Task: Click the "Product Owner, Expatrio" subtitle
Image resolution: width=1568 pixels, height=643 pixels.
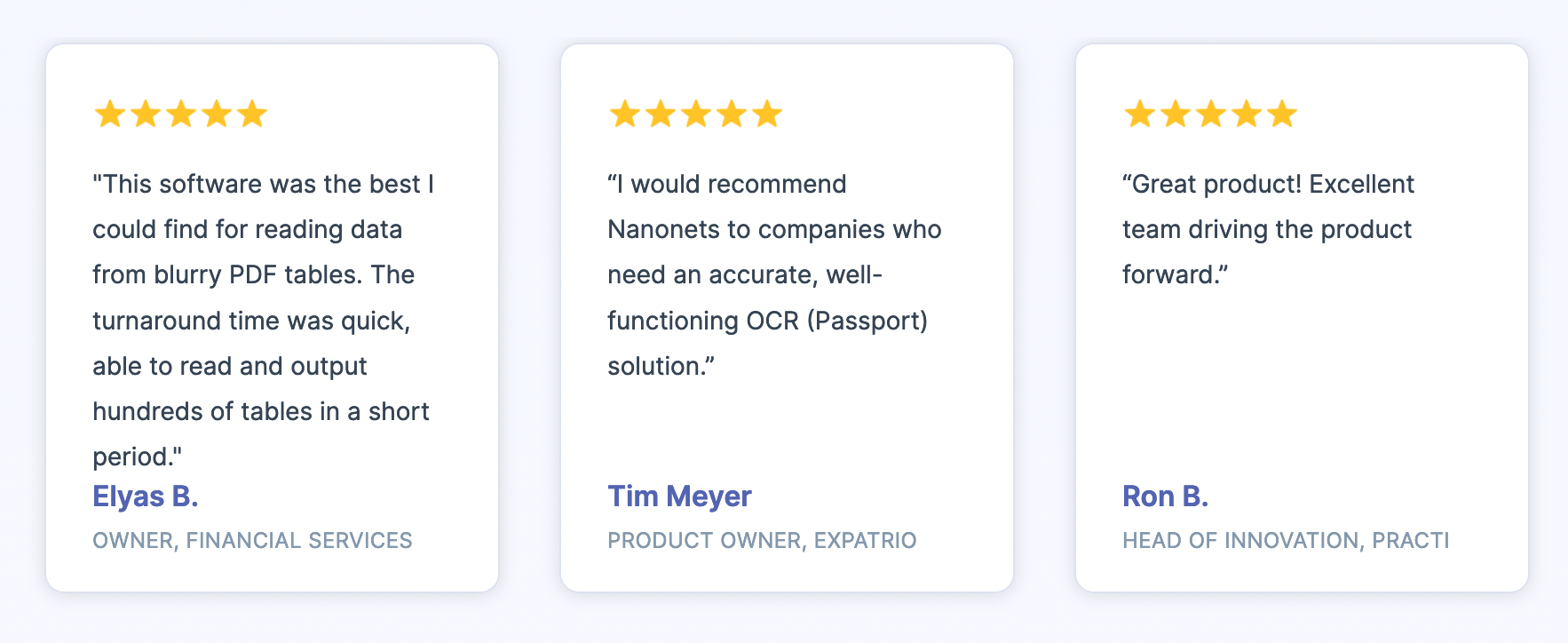Action: point(762,541)
